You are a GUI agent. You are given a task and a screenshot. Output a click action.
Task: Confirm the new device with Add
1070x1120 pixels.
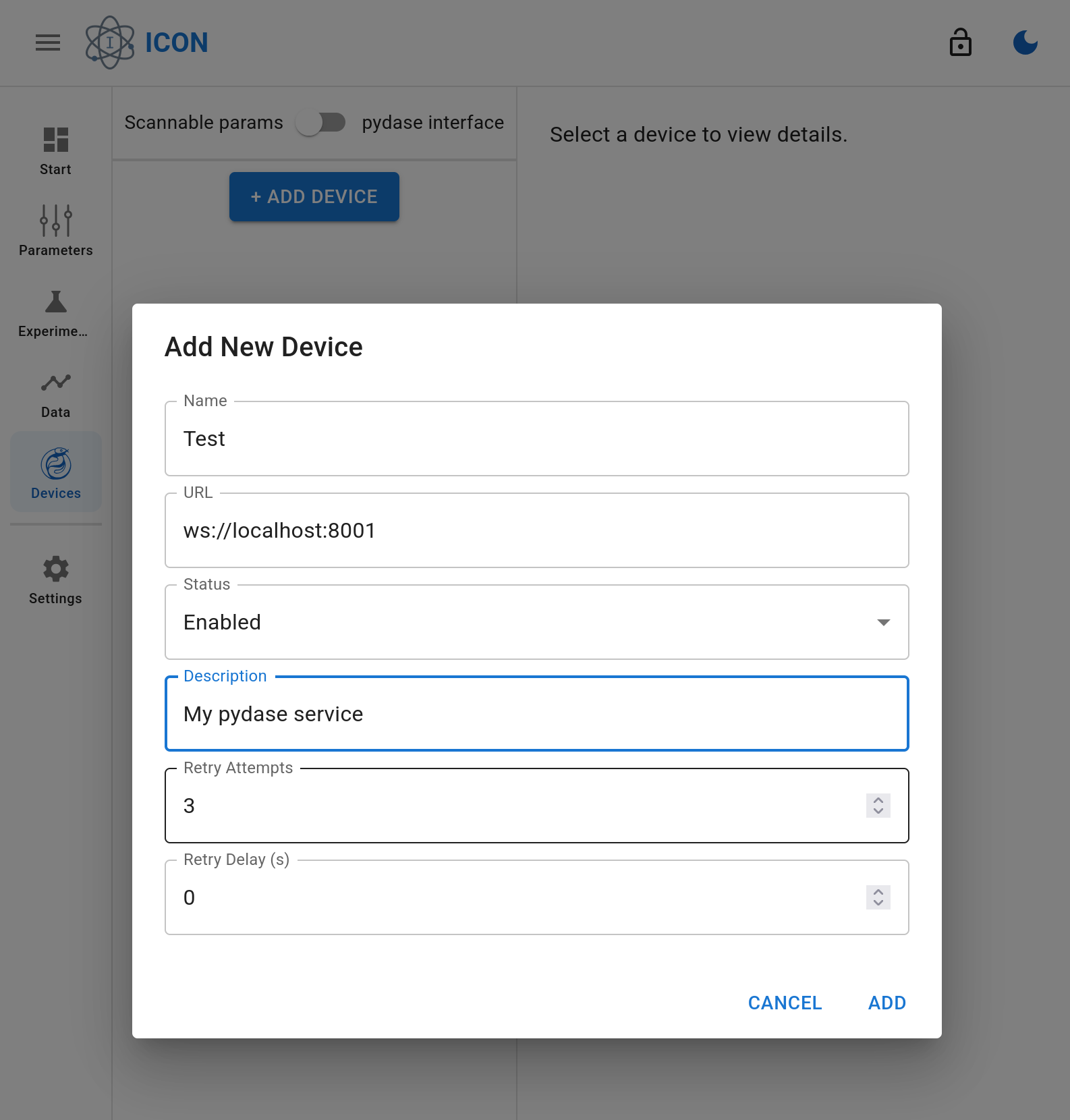[x=886, y=1003]
